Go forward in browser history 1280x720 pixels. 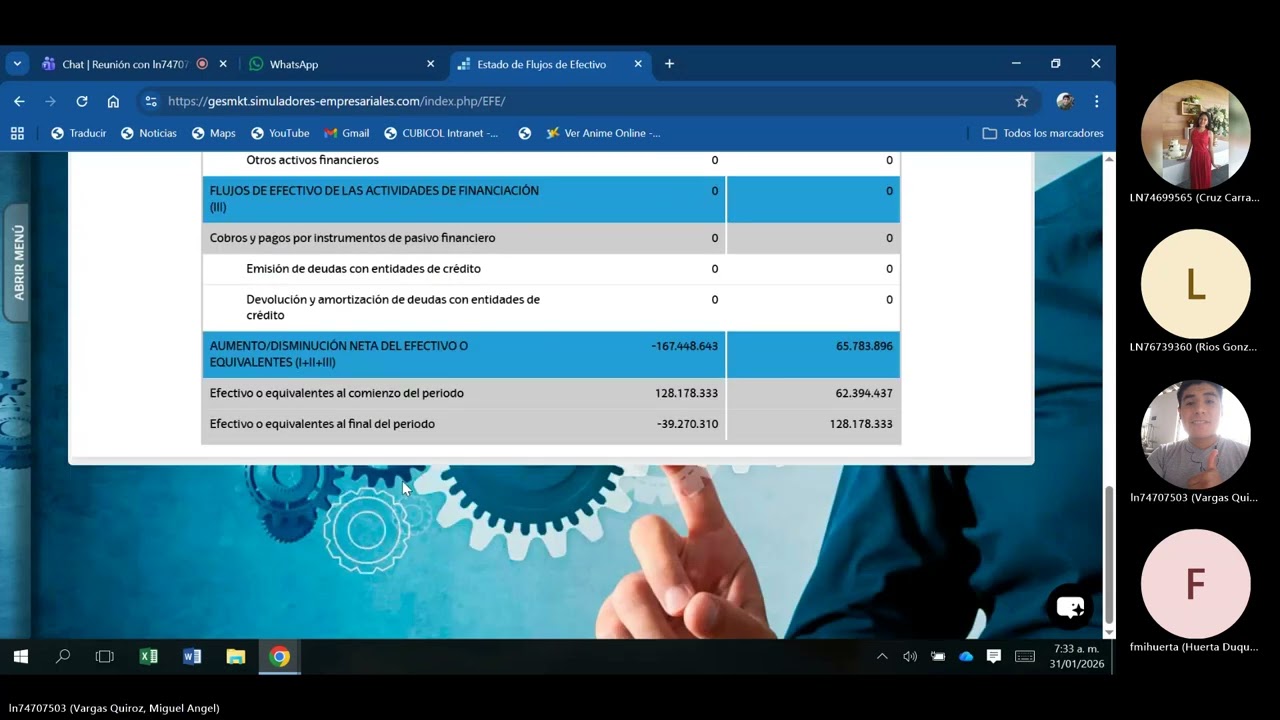coord(50,101)
